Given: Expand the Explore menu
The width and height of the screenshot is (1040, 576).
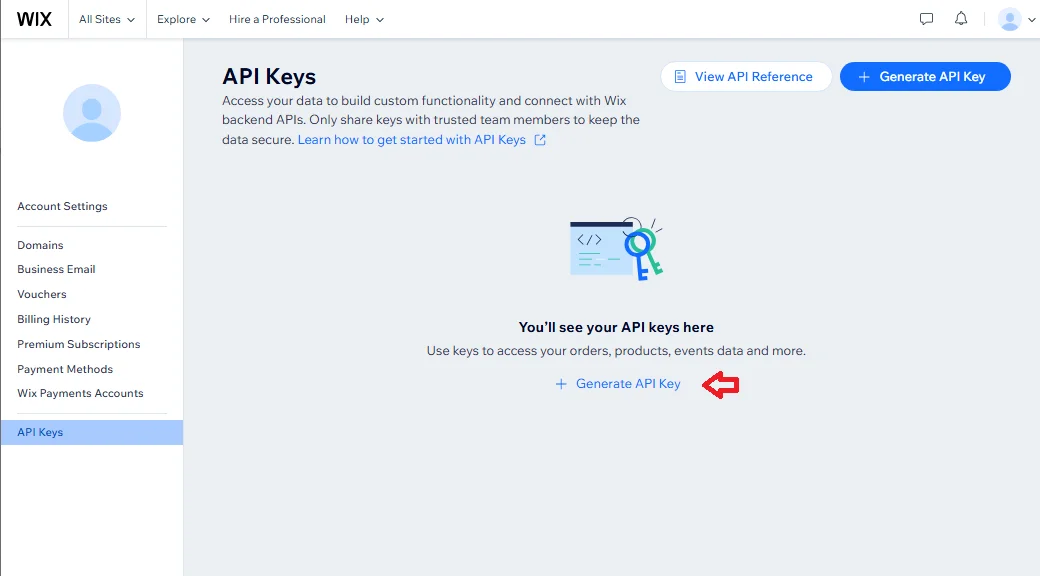Looking at the screenshot, I should pos(182,18).
